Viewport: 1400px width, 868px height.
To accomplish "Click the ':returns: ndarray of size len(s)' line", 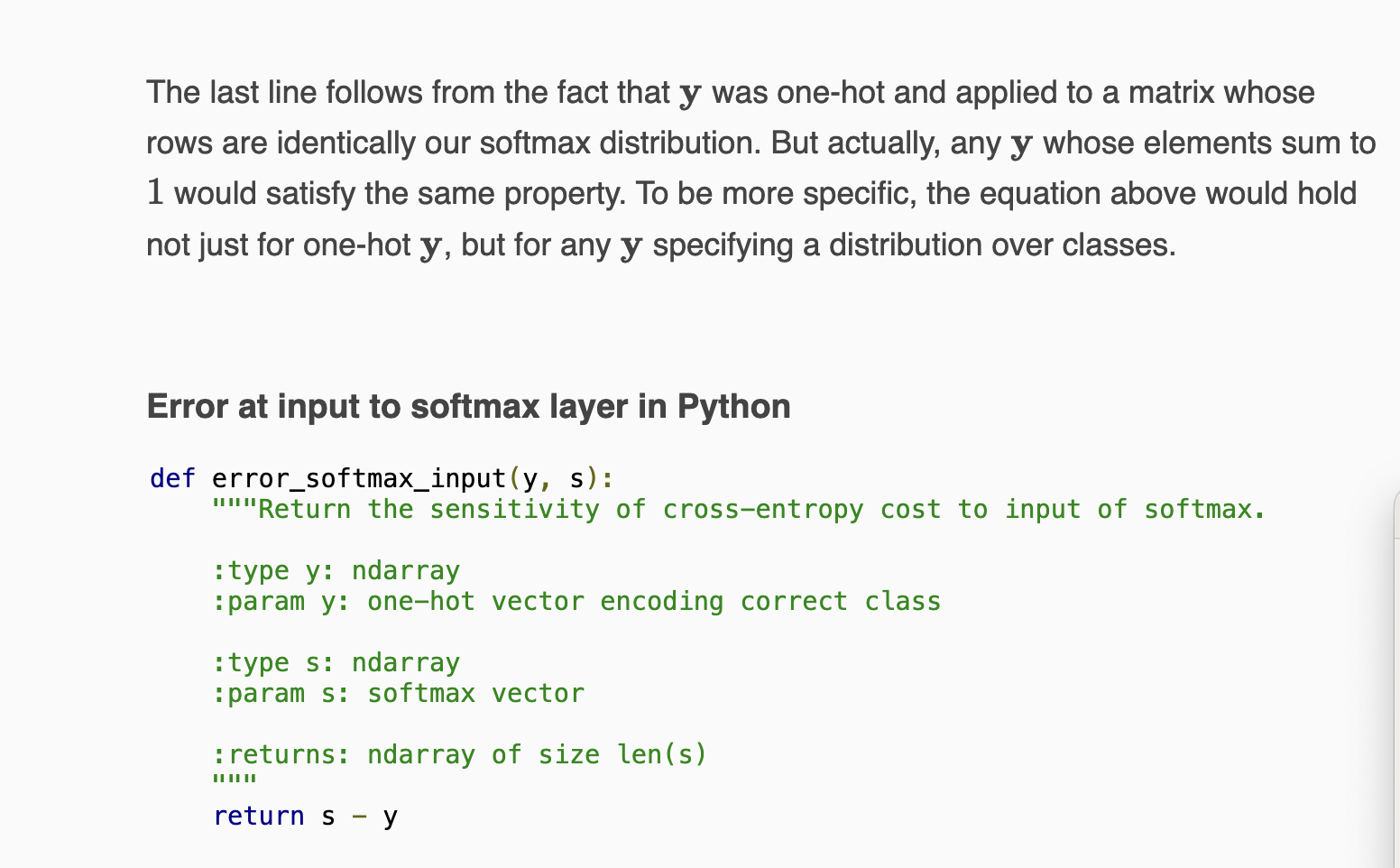I will coord(460,755).
